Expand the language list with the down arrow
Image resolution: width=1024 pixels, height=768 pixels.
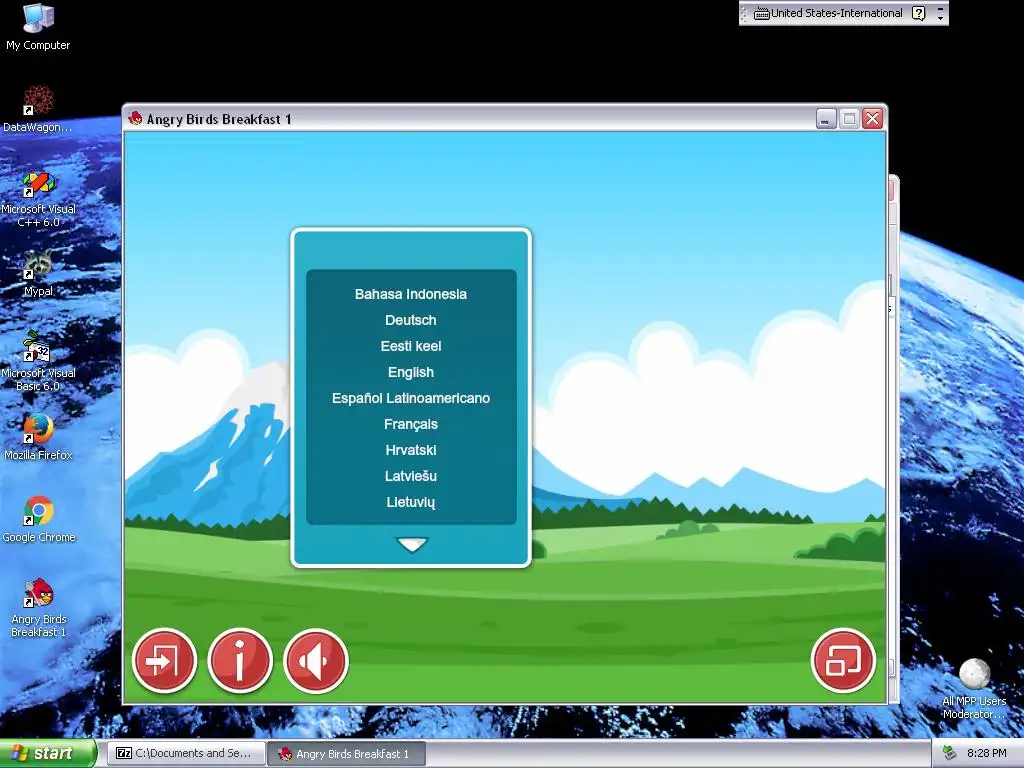[412, 544]
